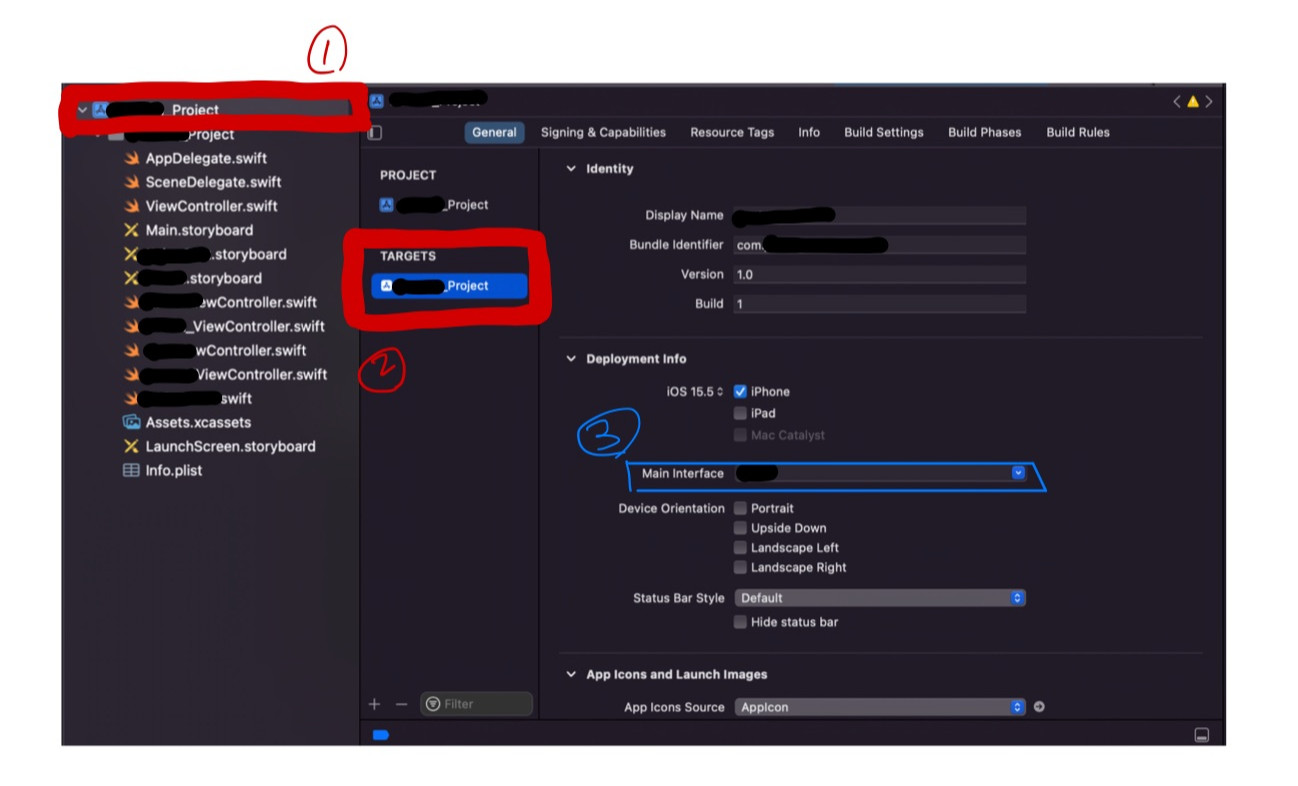
Task: Toggle the debug area icon at bottom right
Action: click(x=1202, y=735)
